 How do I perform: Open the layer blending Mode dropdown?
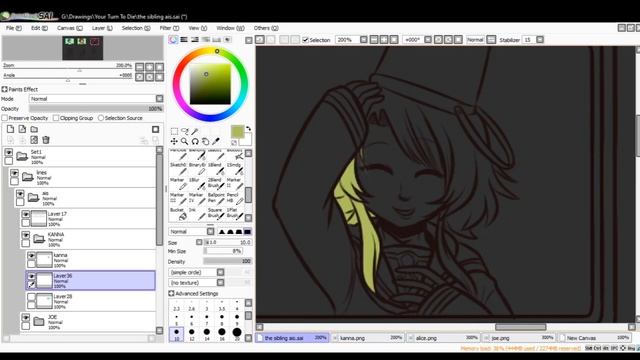coord(160,99)
